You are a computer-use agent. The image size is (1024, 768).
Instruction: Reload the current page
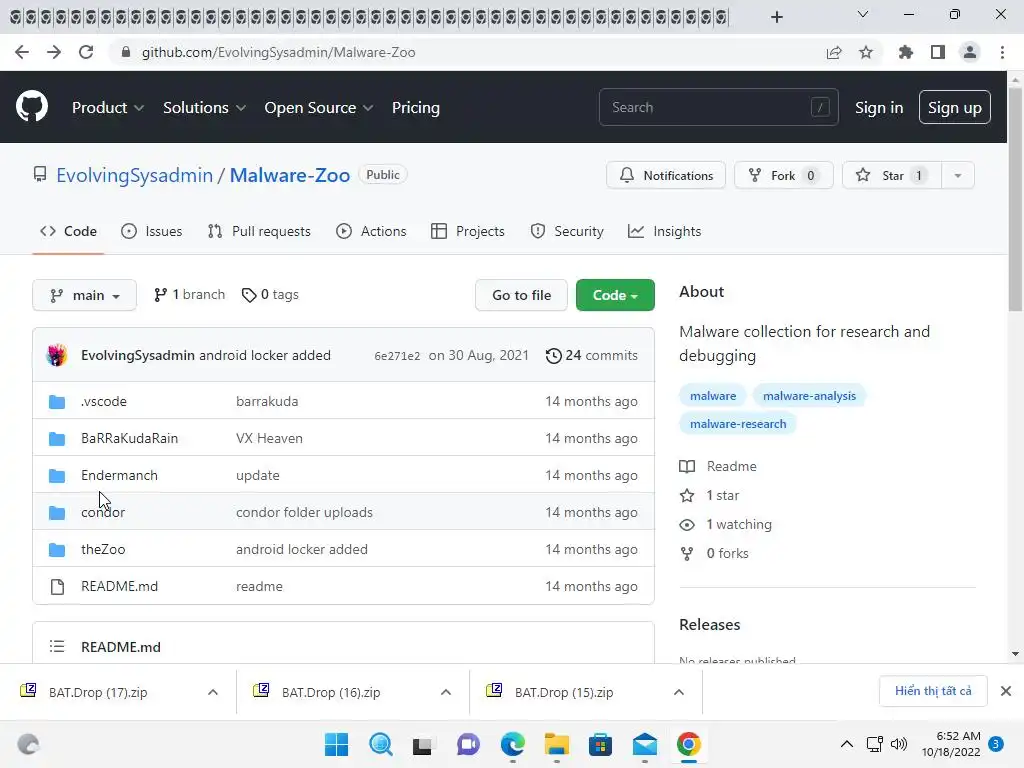(x=86, y=52)
